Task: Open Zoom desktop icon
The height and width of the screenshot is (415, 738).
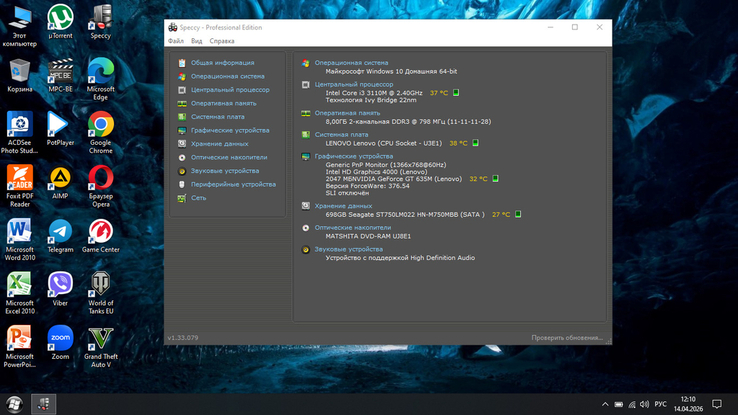Action: click(60, 343)
